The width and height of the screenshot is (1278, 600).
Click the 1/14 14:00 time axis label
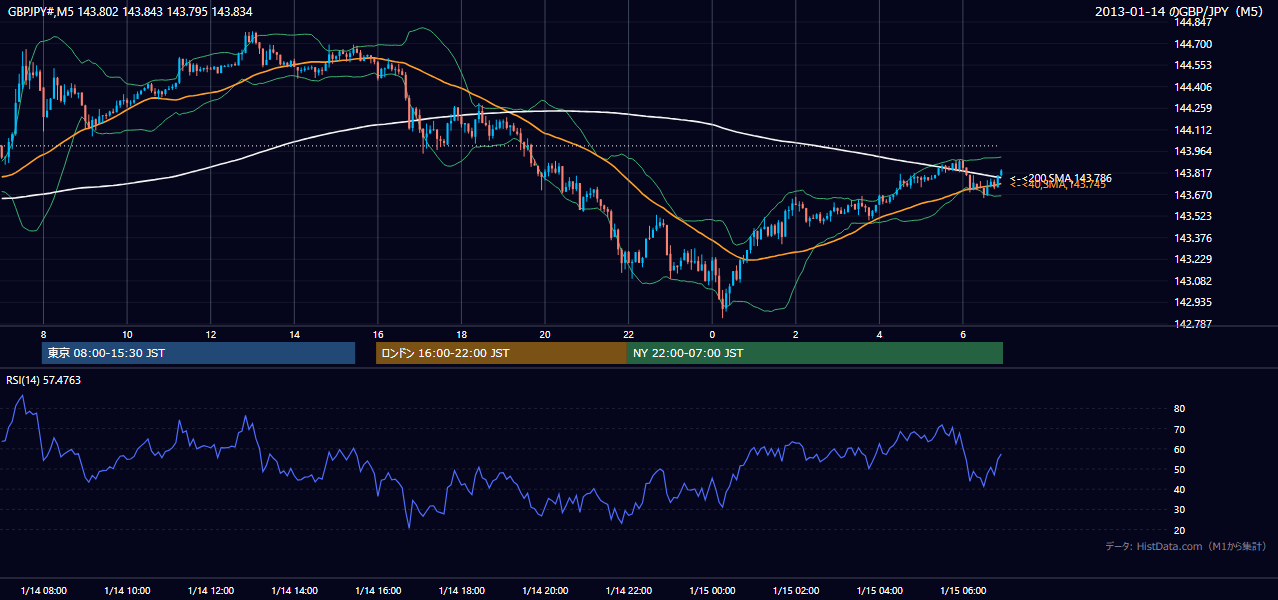(x=294, y=591)
